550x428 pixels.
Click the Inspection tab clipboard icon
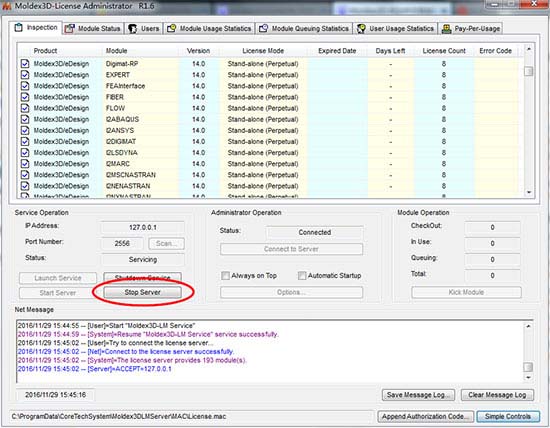(19, 27)
